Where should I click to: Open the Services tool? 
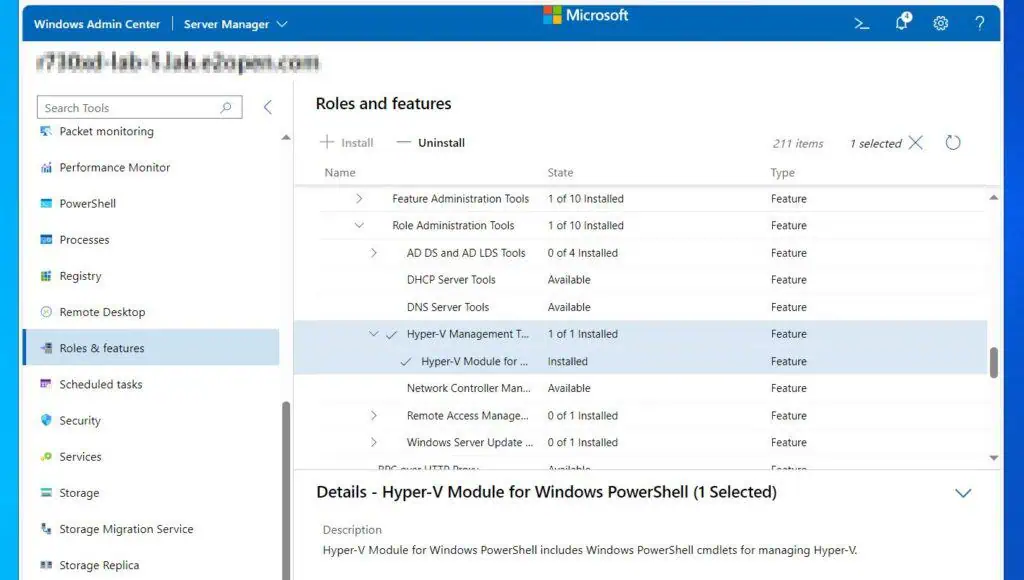point(80,457)
